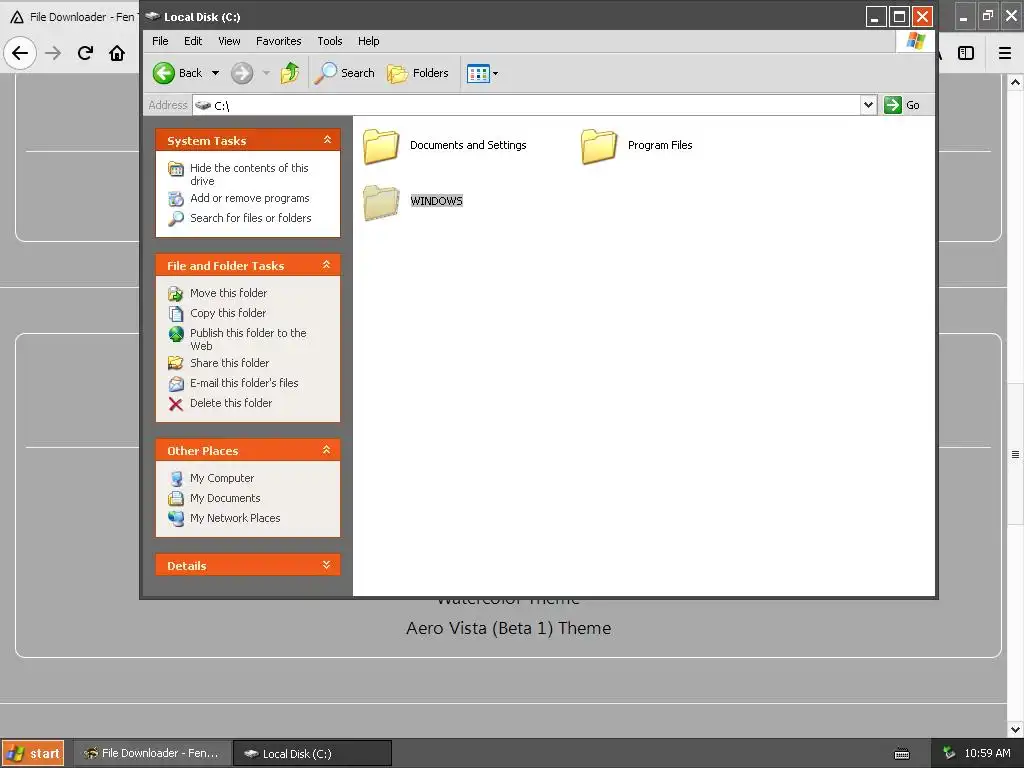Open the Tools menu
This screenshot has height=768, width=1024.
(x=330, y=41)
